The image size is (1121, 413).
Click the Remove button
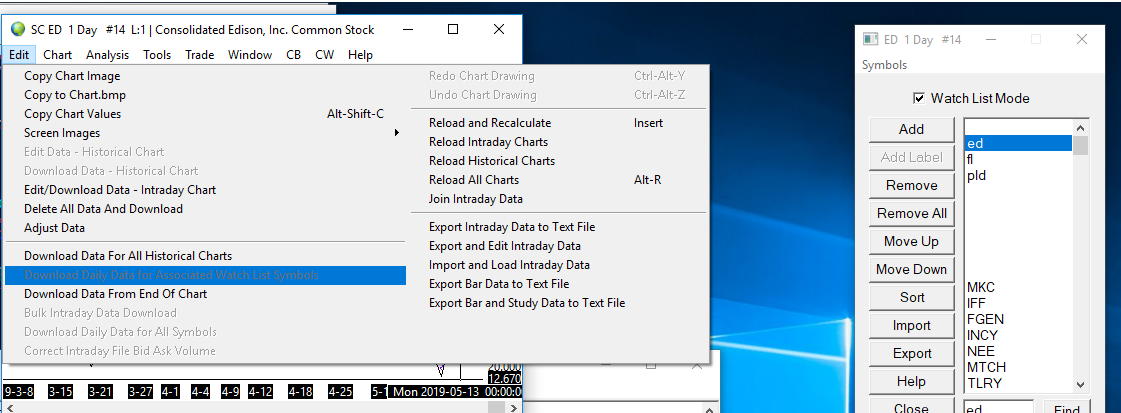point(912,185)
